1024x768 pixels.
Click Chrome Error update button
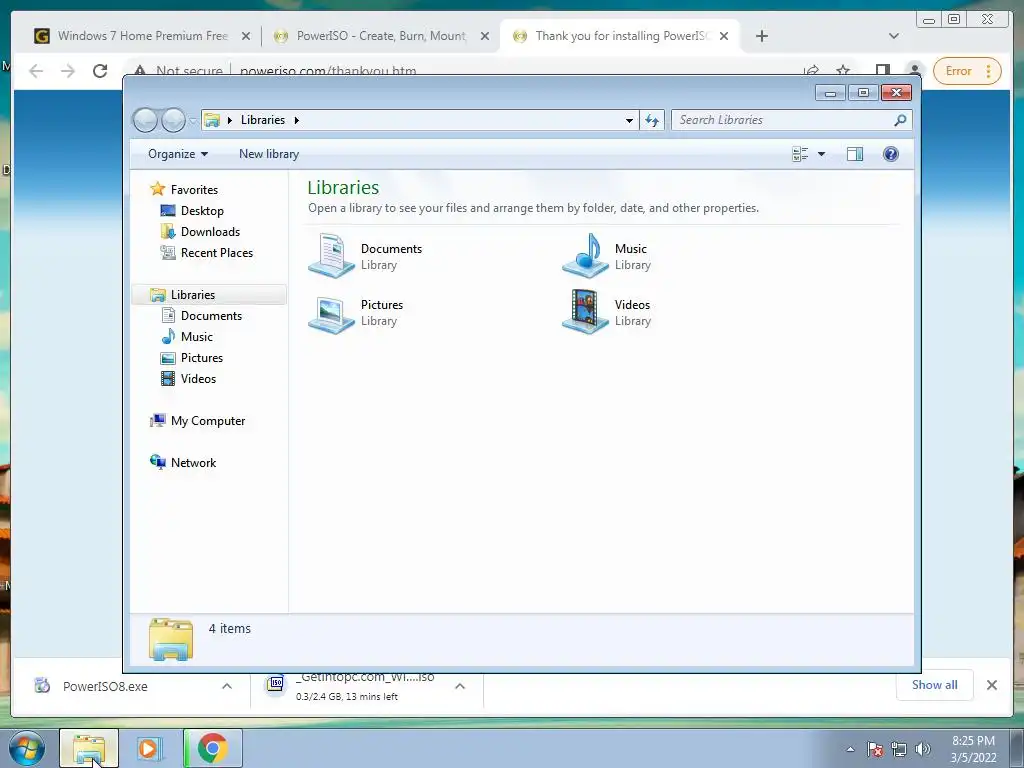[967, 71]
